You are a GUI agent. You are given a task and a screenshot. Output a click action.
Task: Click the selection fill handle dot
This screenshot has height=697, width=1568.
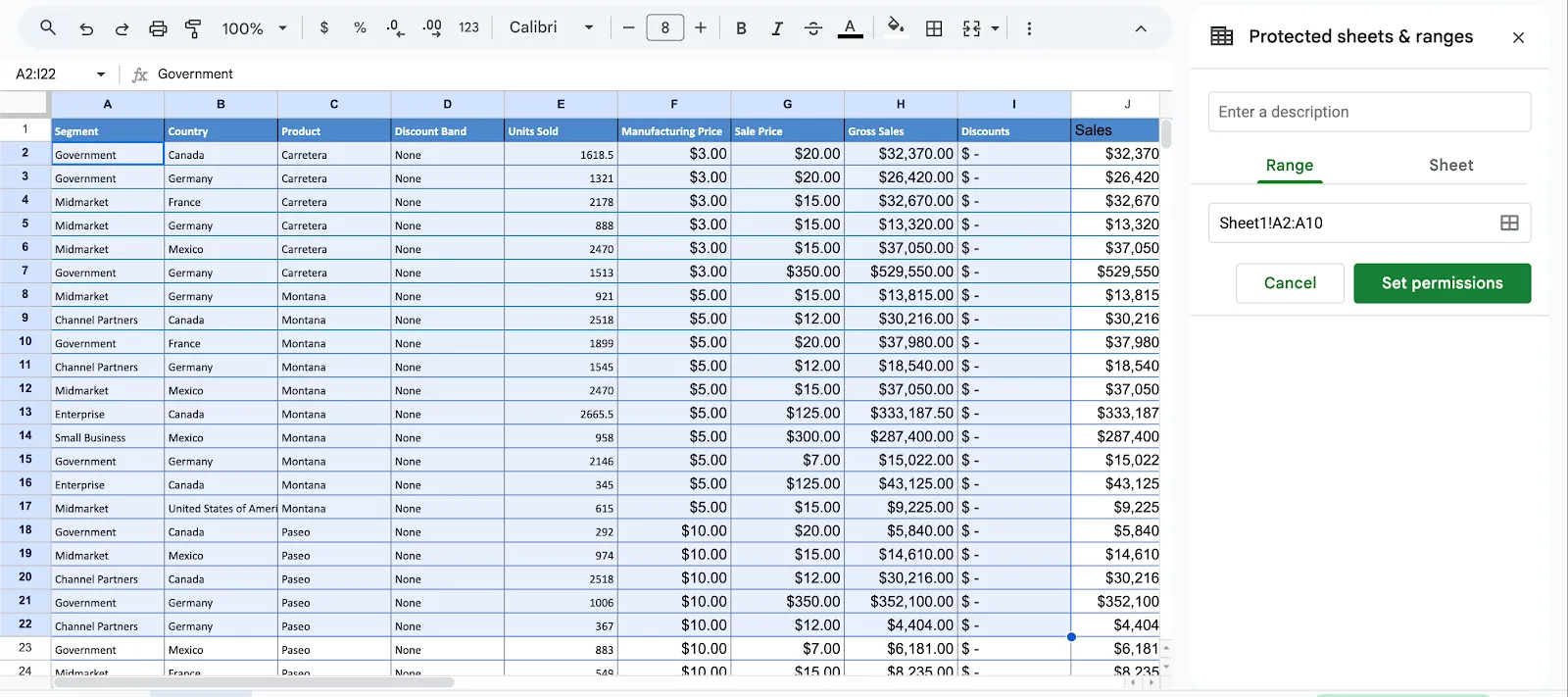pos(1071,637)
